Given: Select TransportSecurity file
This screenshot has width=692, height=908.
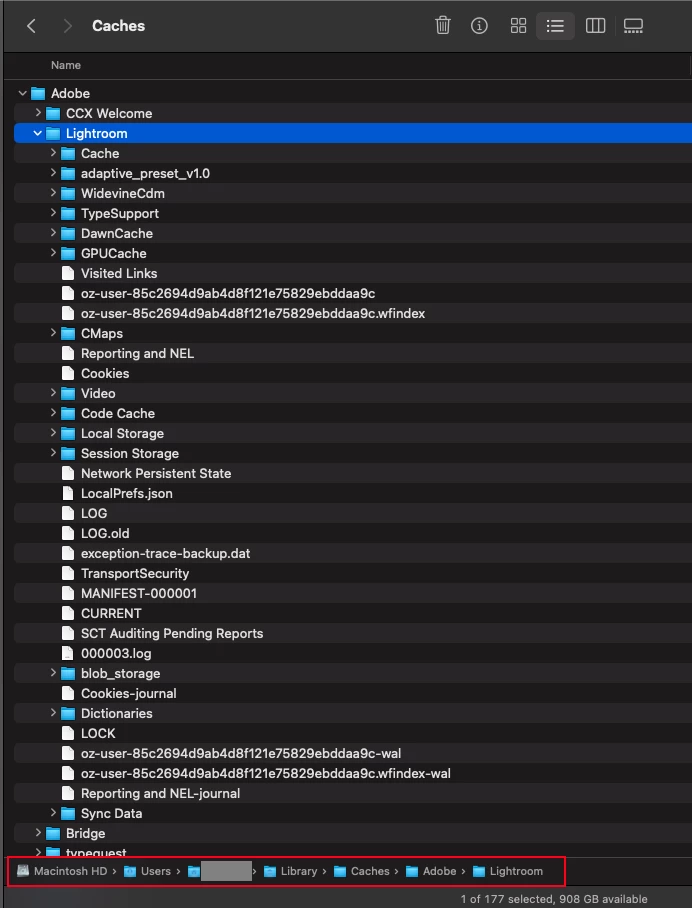Looking at the screenshot, I should 353,573.
